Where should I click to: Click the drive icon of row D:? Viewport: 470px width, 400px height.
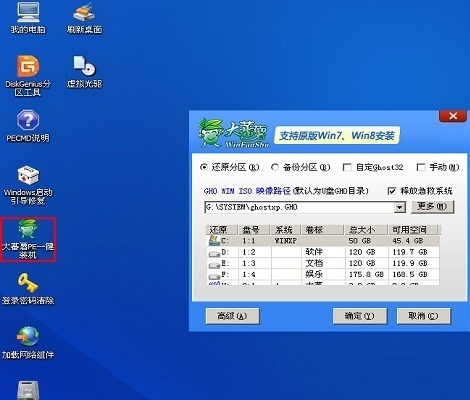pyautogui.click(x=214, y=253)
